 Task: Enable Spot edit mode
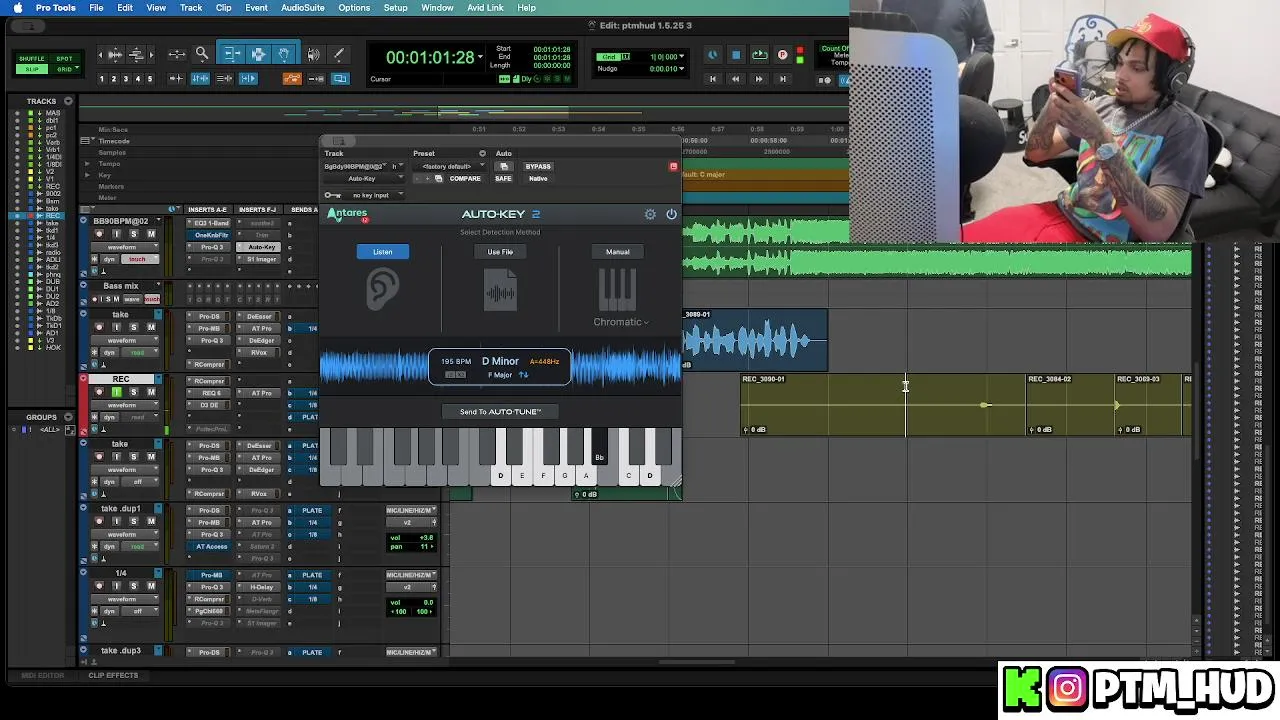click(63, 59)
